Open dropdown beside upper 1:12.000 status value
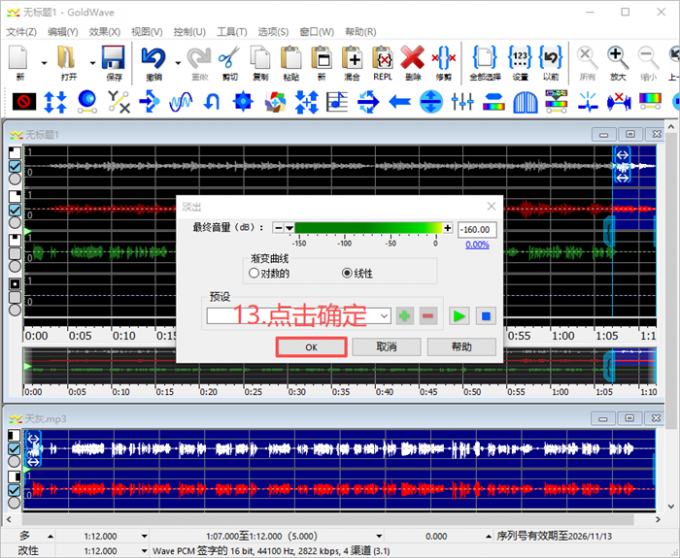This screenshot has height=558, width=680. pyautogui.click(x=144, y=536)
